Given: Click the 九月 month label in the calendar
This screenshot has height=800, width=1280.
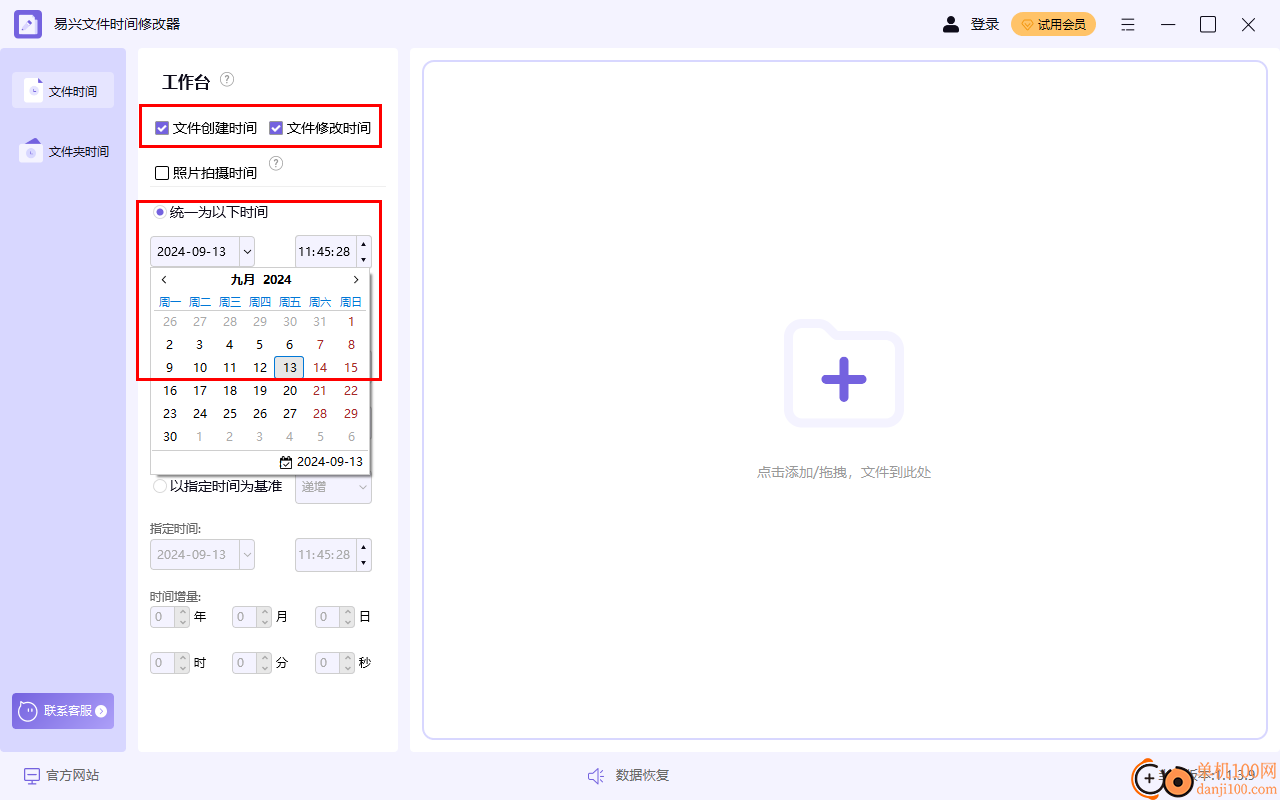Looking at the screenshot, I should (x=243, y=279).
